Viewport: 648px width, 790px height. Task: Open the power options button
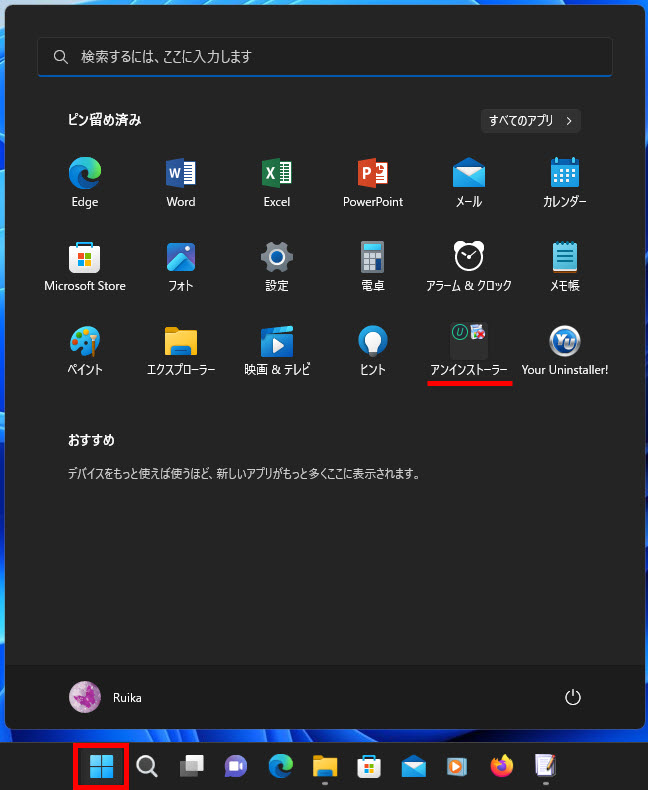click(x=573, y=697)
